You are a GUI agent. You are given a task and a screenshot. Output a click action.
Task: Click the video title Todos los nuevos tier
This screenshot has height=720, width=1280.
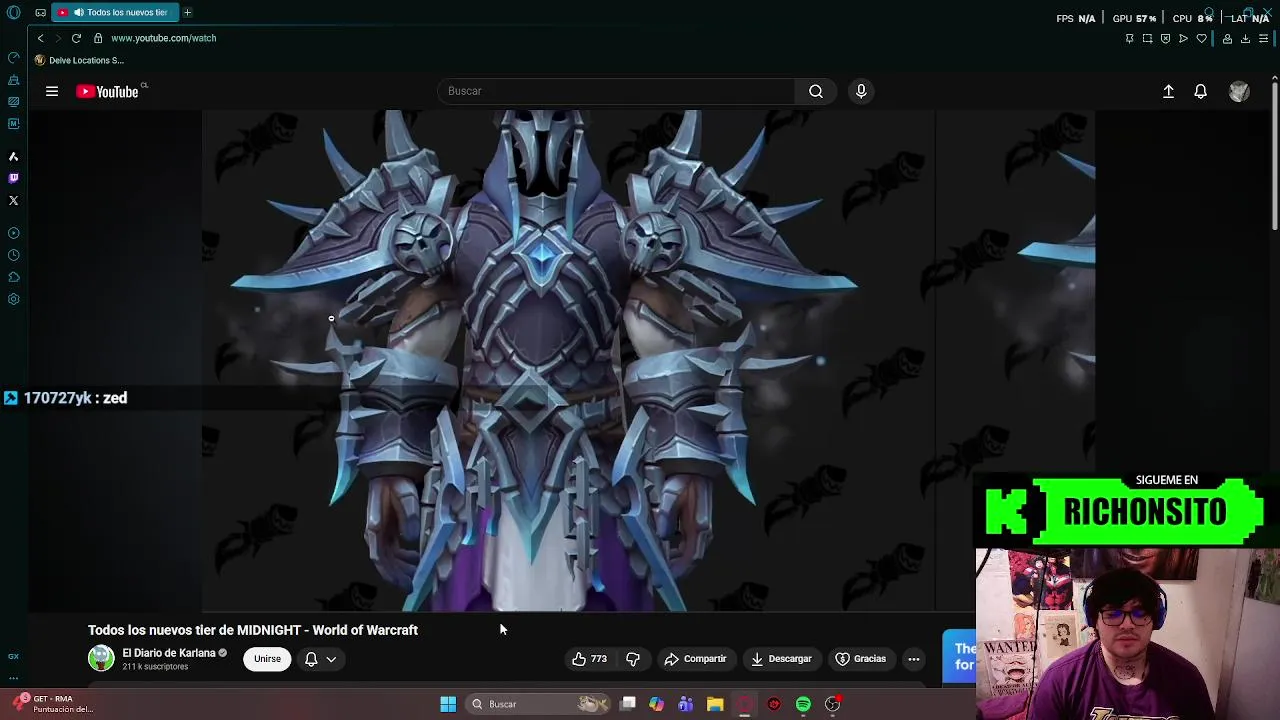[253, 630]
